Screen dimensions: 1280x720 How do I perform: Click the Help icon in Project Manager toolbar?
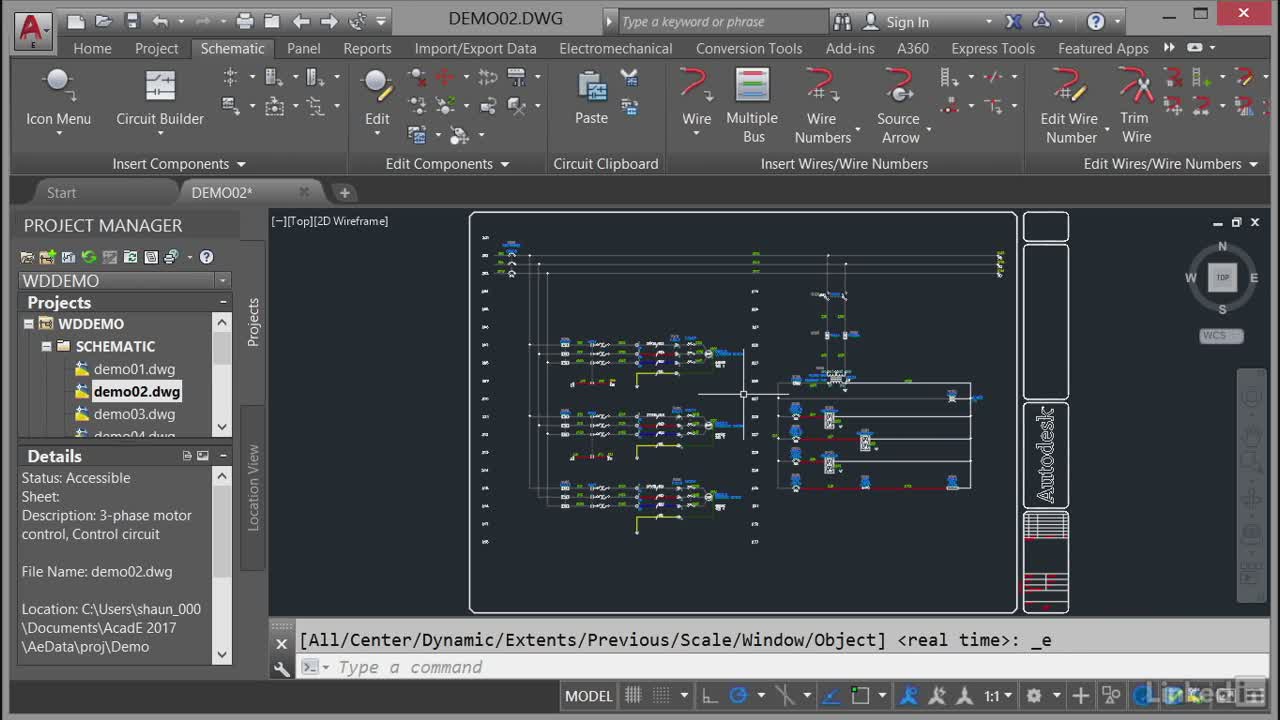click(206, 257)
